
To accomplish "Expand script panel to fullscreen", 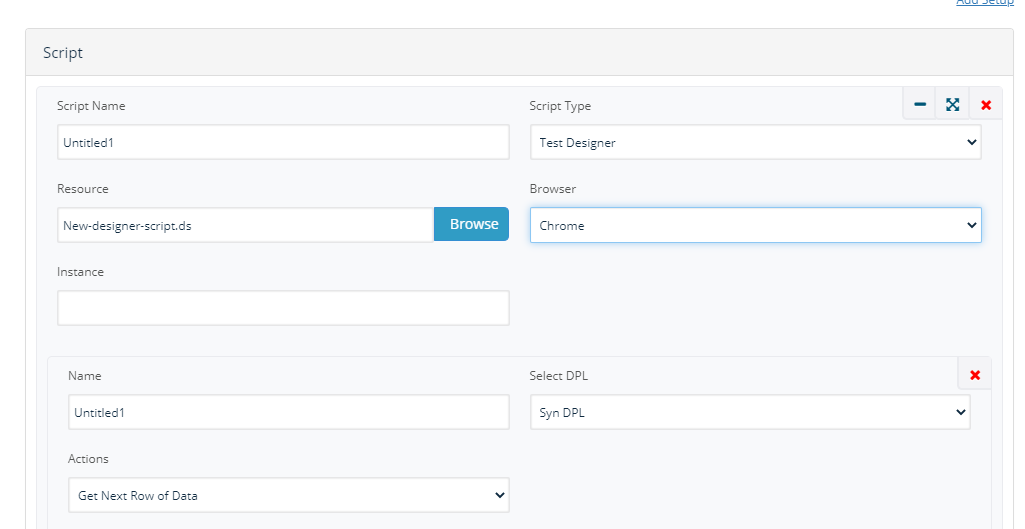I will (953, 105).
